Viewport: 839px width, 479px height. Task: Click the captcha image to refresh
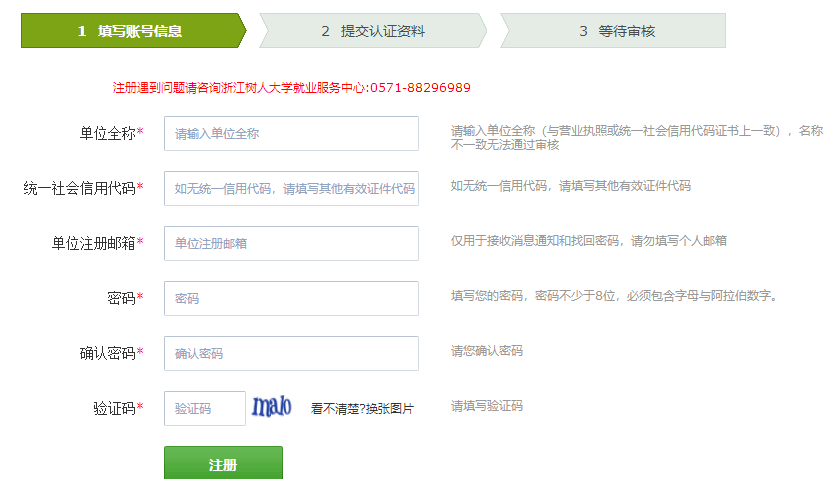[x=272, y=407]
